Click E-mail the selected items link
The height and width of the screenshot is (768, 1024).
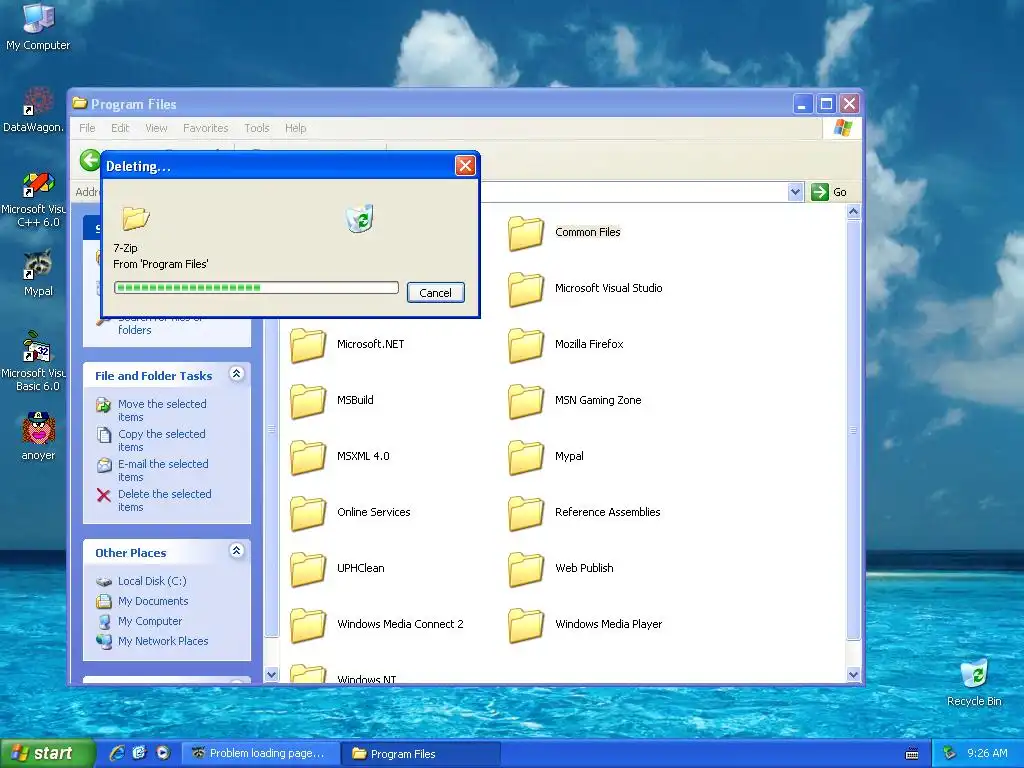click(163, 470)
